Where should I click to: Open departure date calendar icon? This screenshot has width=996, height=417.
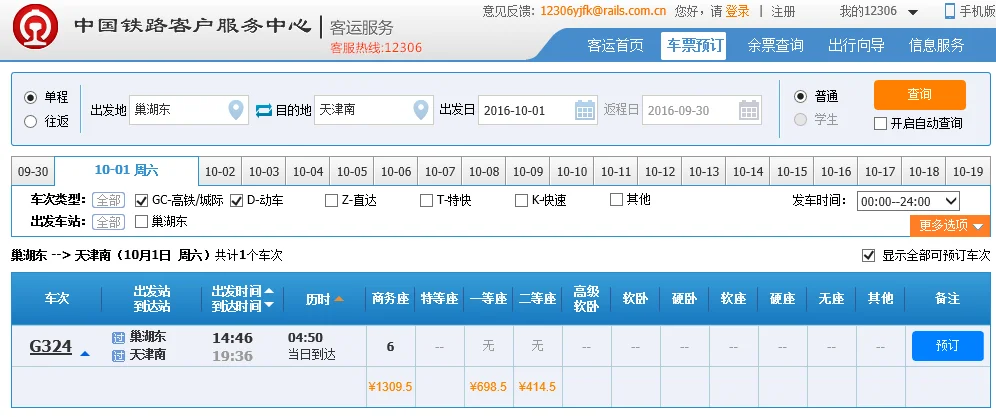585,111
